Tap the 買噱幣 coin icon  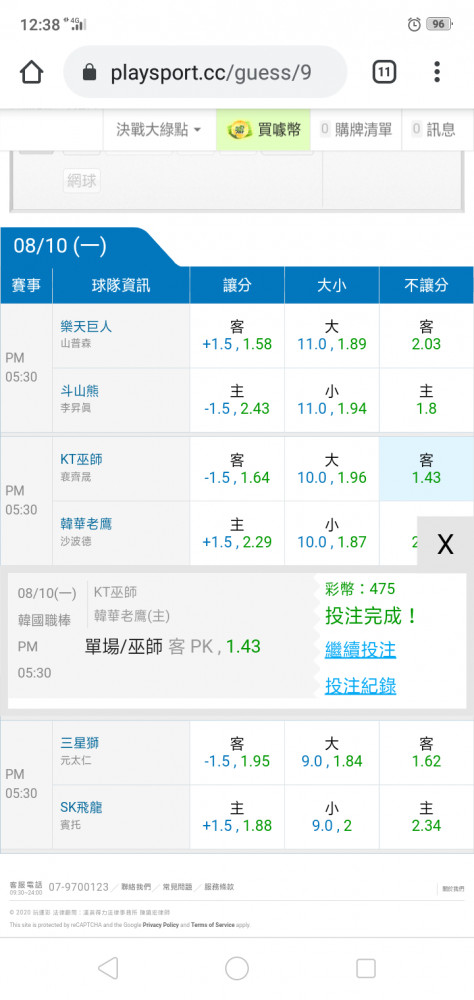240,130
